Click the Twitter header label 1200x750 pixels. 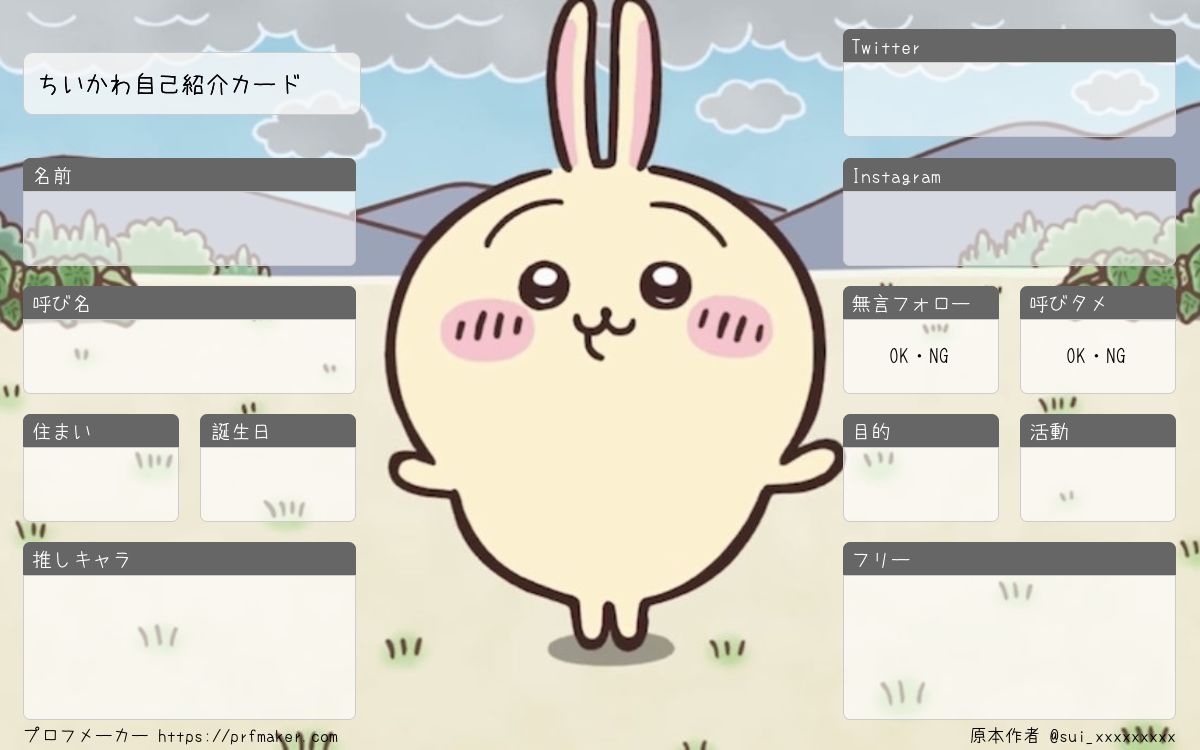coord(1009,46)
